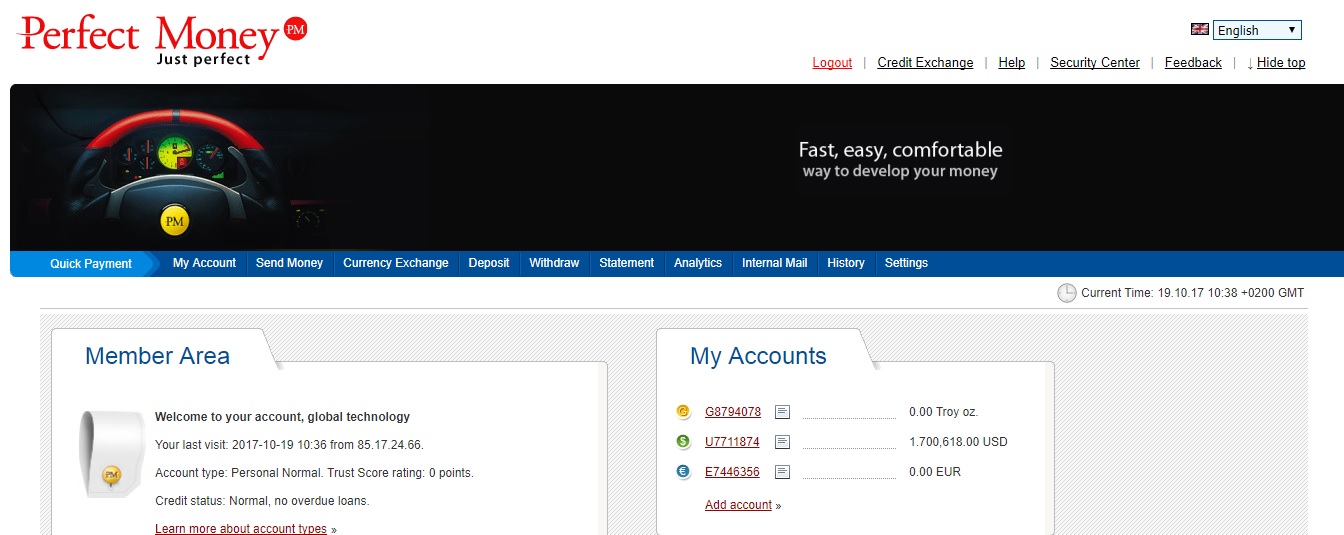Image resolution: width=1344 pixels, height=535 pixels.
Task: Click the green dollar icon for U7711874
Action: coord(683,441)
